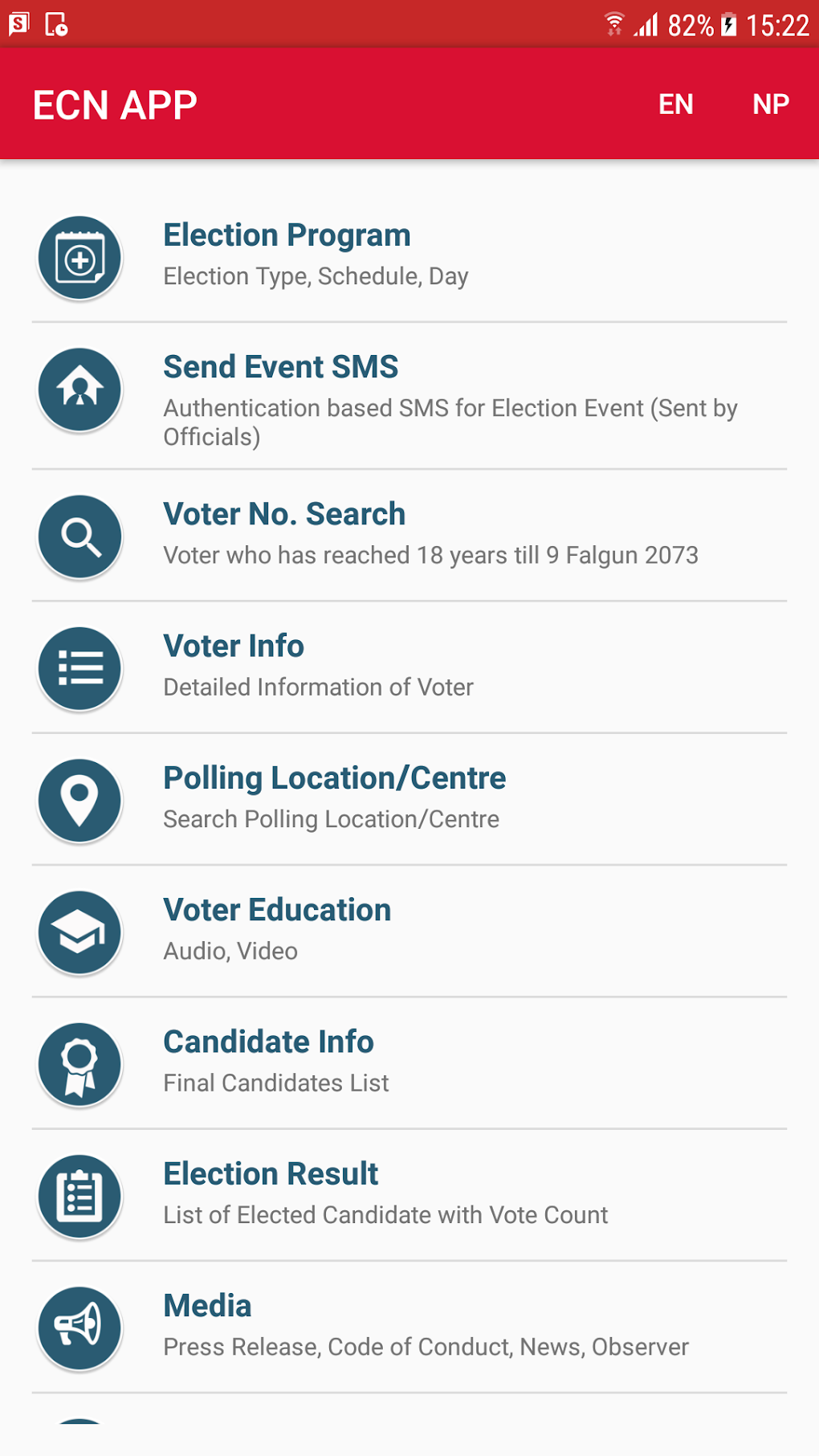Tap the Media title text
The height and width of the screenshot is (1456, 819).
(207, 1306)
